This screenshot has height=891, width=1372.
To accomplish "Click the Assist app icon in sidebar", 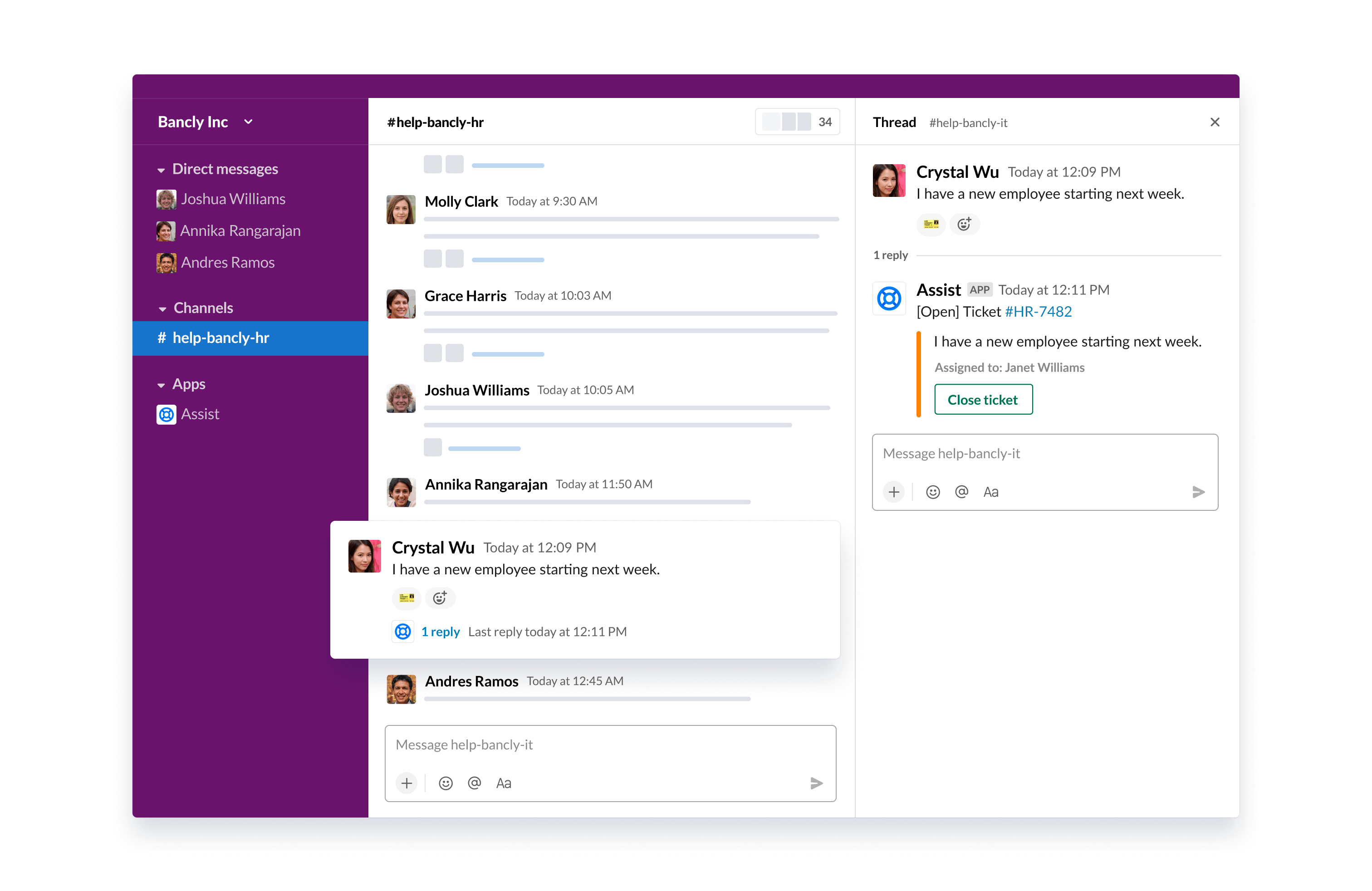I will pyautogui.click(x=167, y=414).
